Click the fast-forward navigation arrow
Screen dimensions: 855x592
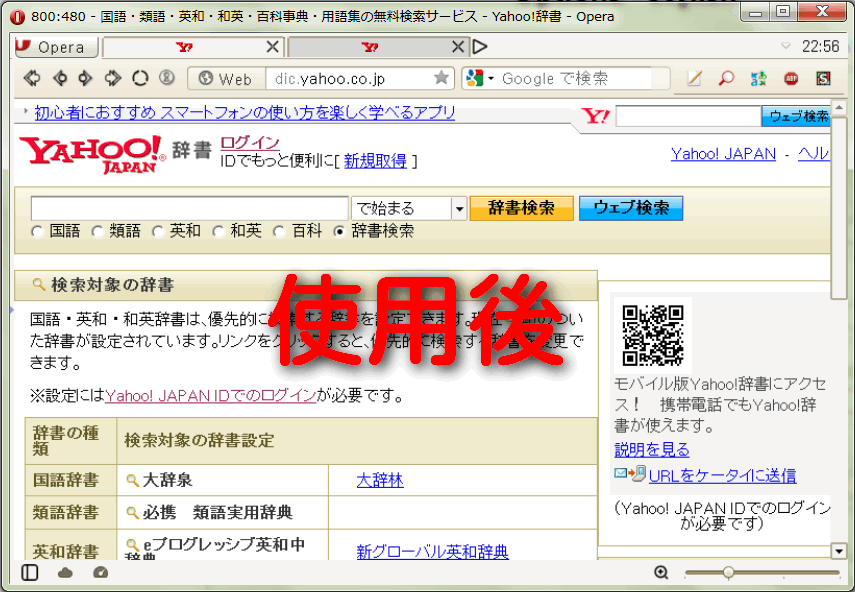click(x=113, y=78)
